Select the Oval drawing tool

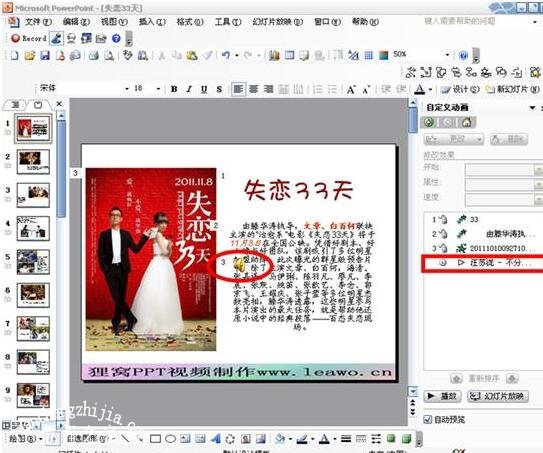pos(170,439)
